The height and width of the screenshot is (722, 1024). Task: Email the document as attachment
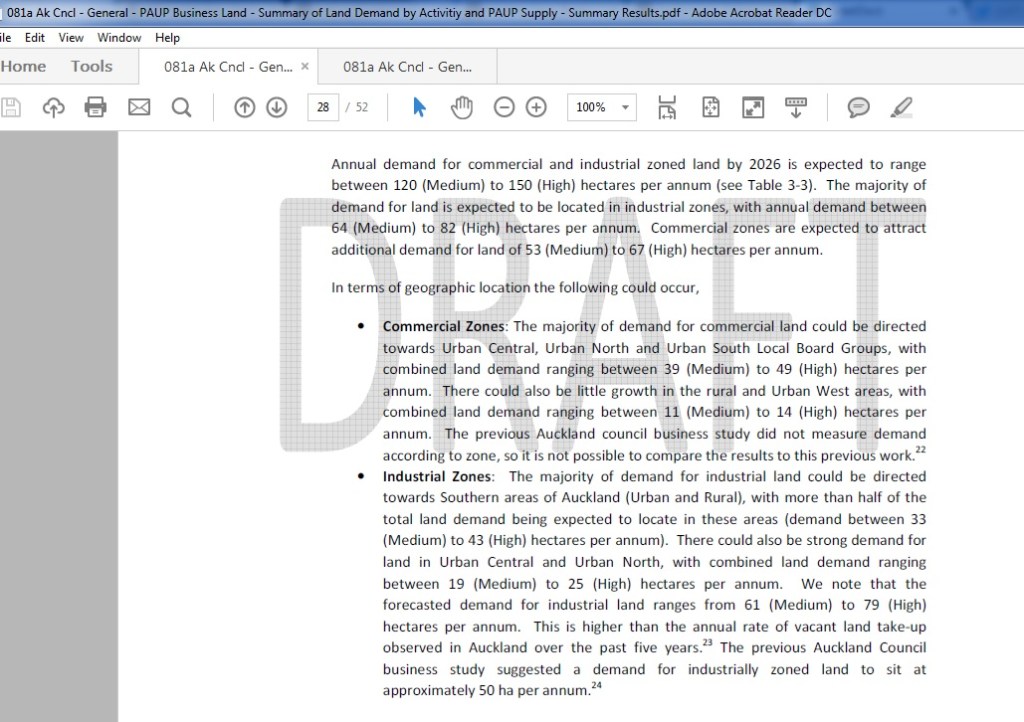[x=139, y=107]
